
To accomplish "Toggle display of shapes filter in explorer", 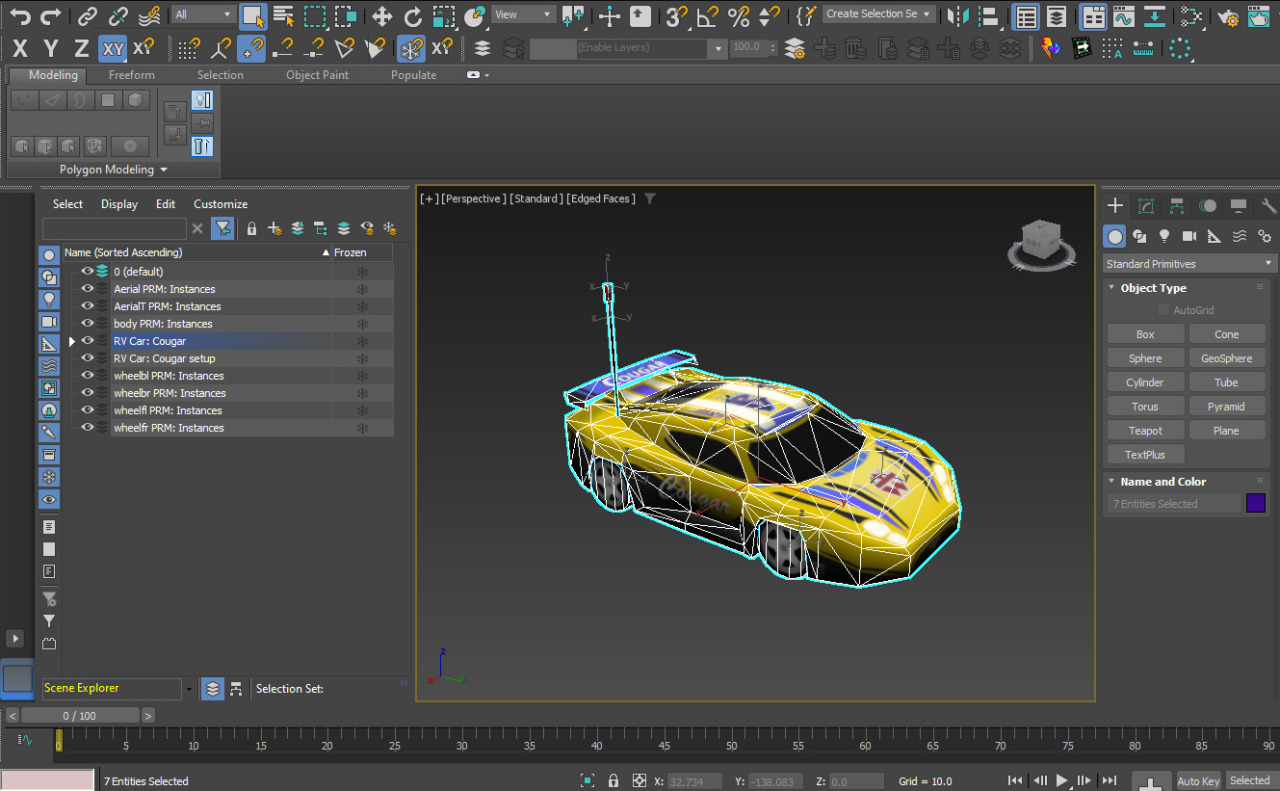I will point(49,278).
